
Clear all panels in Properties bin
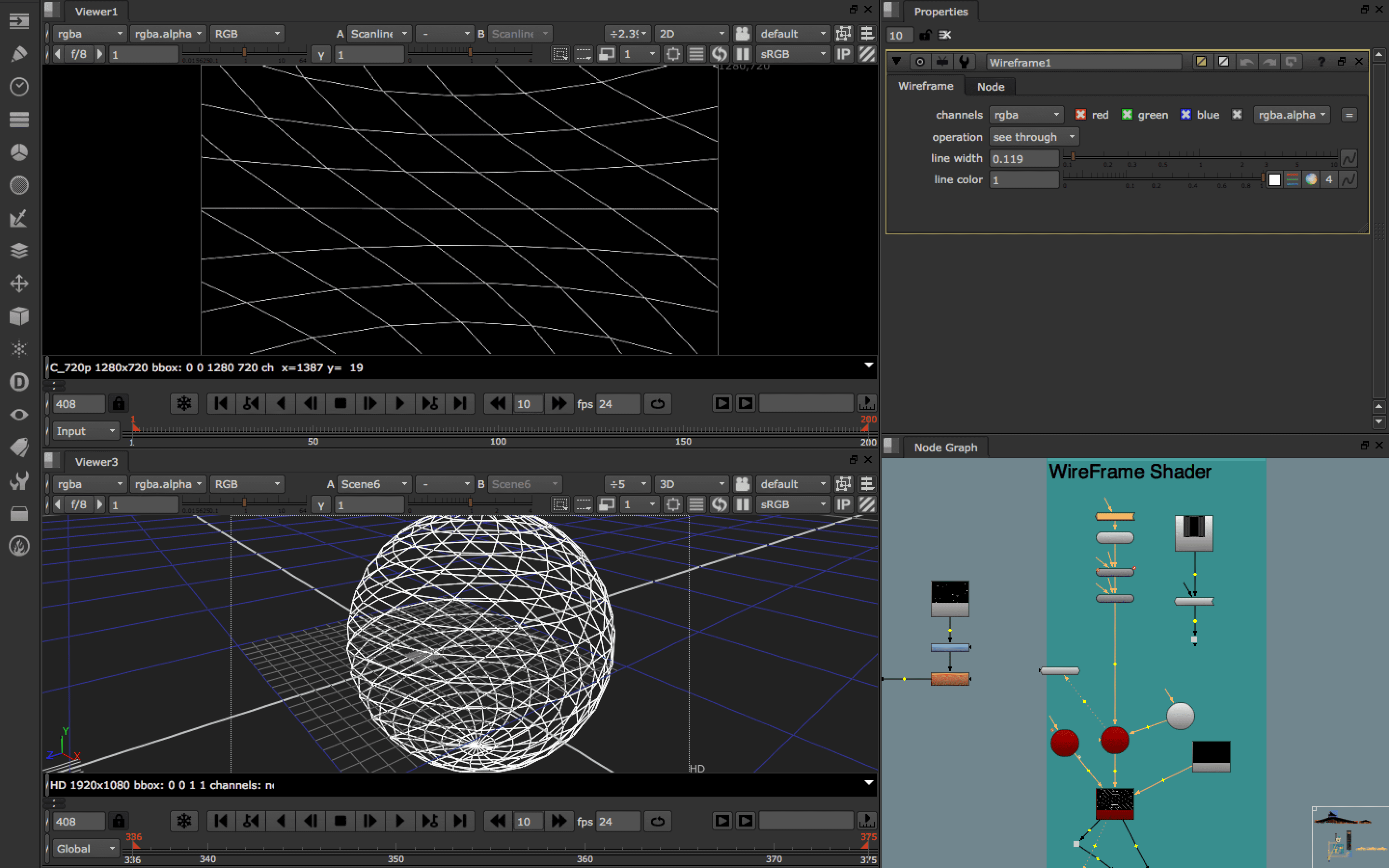click(x=945, y=35)
